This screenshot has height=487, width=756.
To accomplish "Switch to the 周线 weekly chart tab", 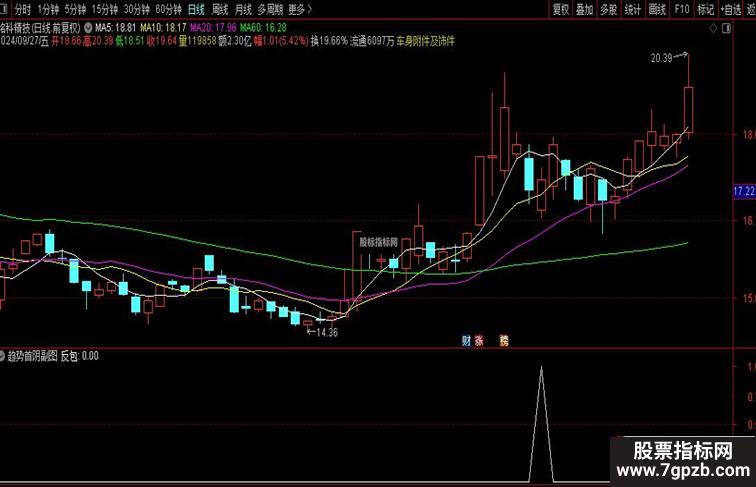I will coord(220,9).
